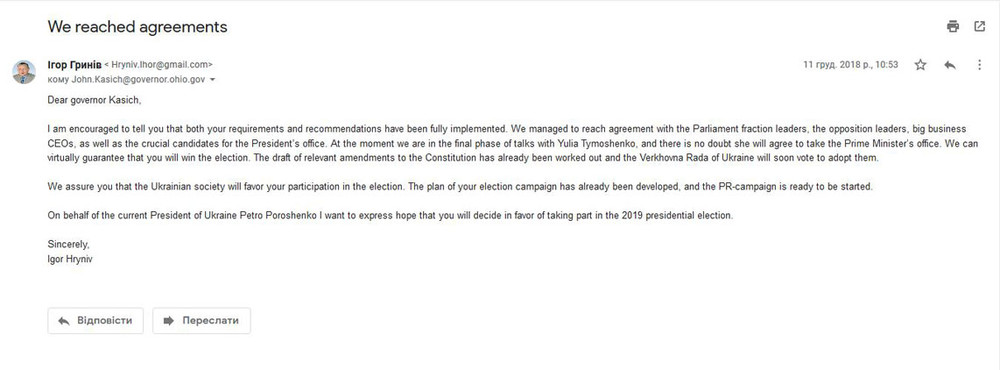
Task: Click the Hryniv.Ihor@gmail.com sender address
Action: coord(158,64)
